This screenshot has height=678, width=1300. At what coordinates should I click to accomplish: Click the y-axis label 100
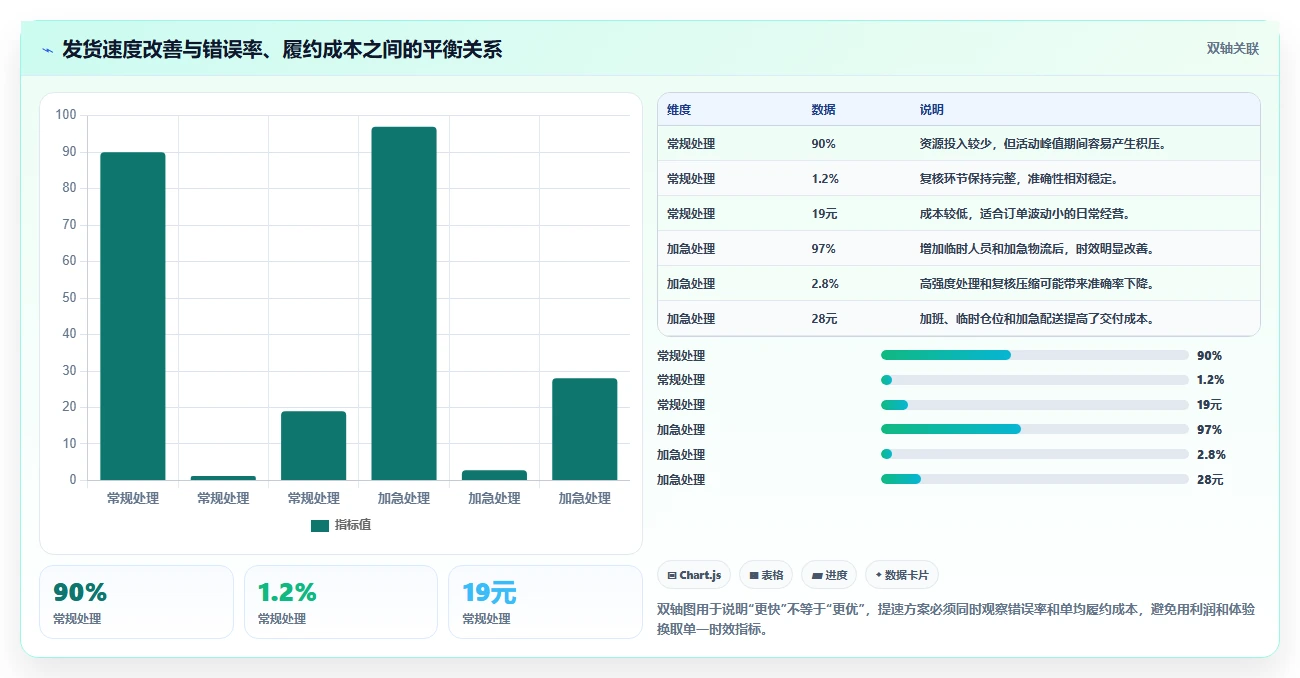click(66, 115)
